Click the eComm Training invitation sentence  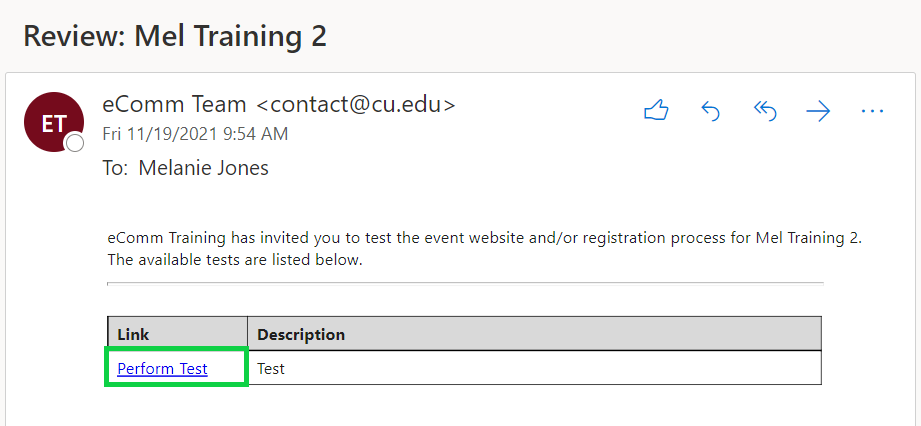[x=485, y=239]
